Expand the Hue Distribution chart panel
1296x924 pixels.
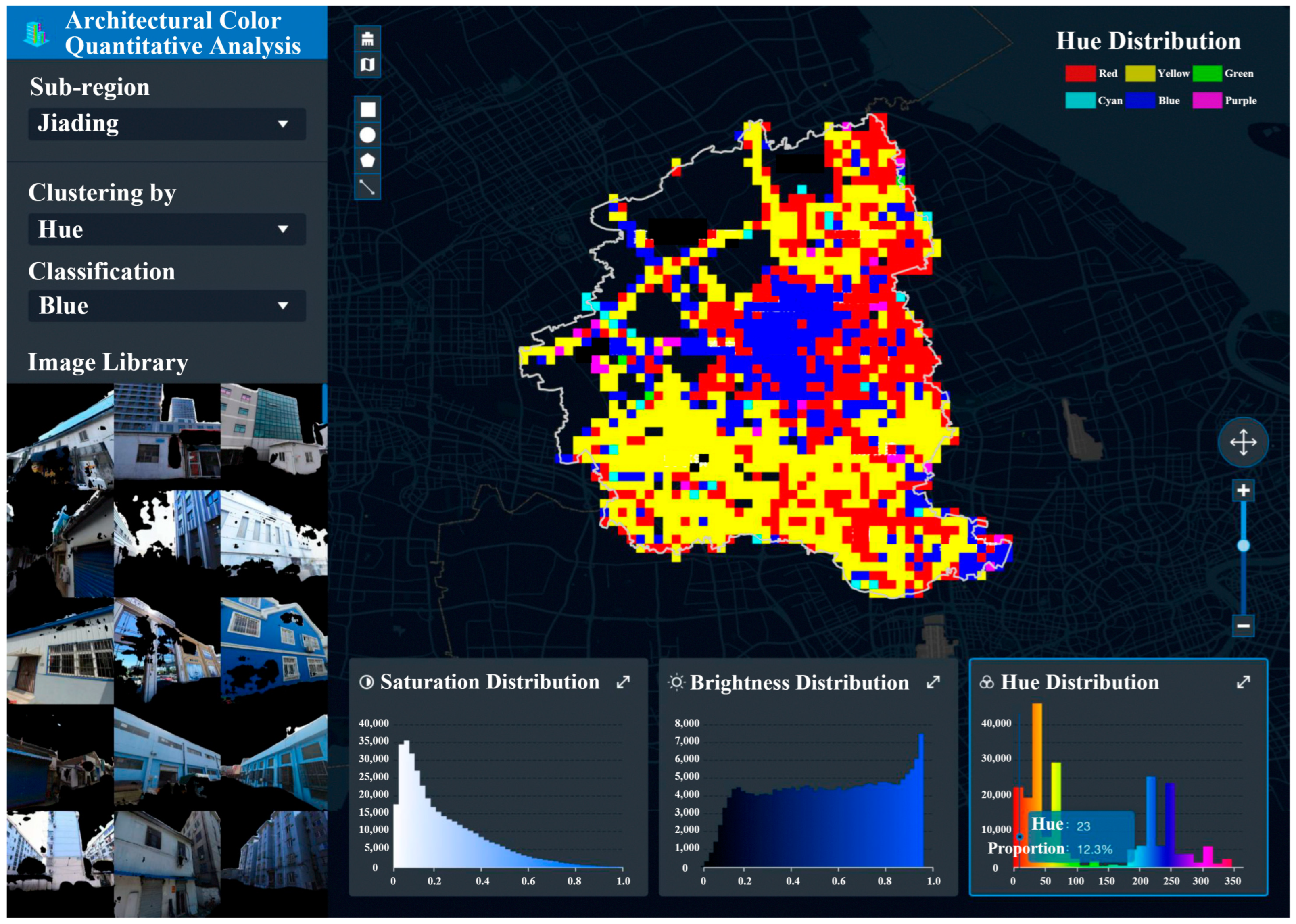pos(1243,682)
